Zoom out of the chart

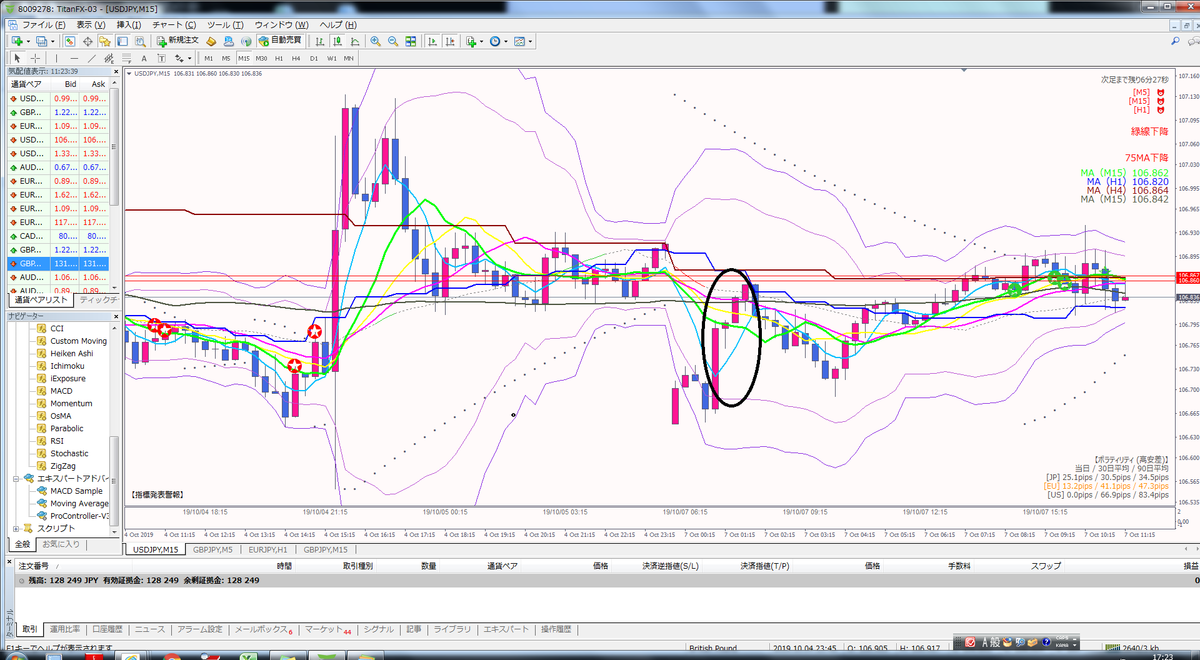point(393,41)
